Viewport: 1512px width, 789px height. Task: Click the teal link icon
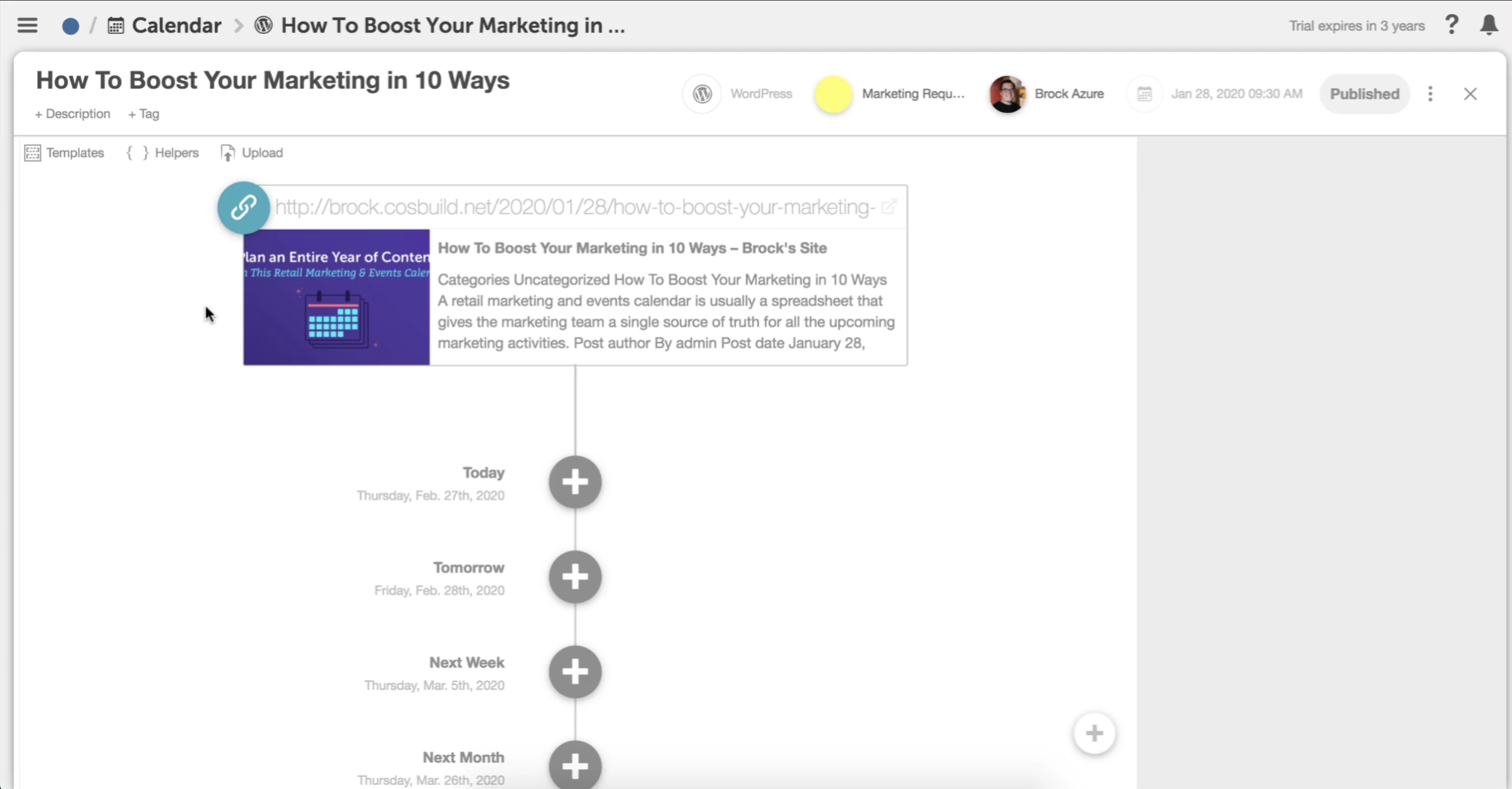tap(243, 208)
